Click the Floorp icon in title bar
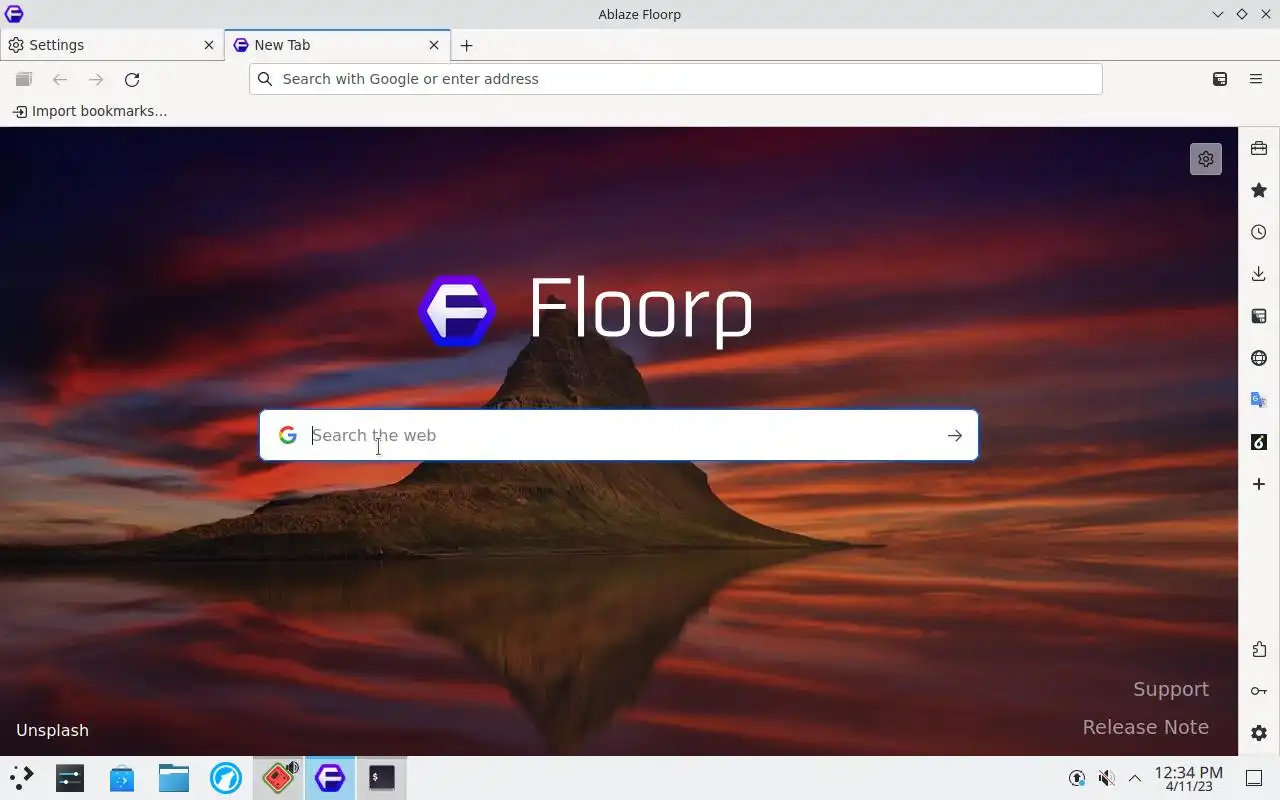Screen dimensions: 1280x800 (14, 14)
